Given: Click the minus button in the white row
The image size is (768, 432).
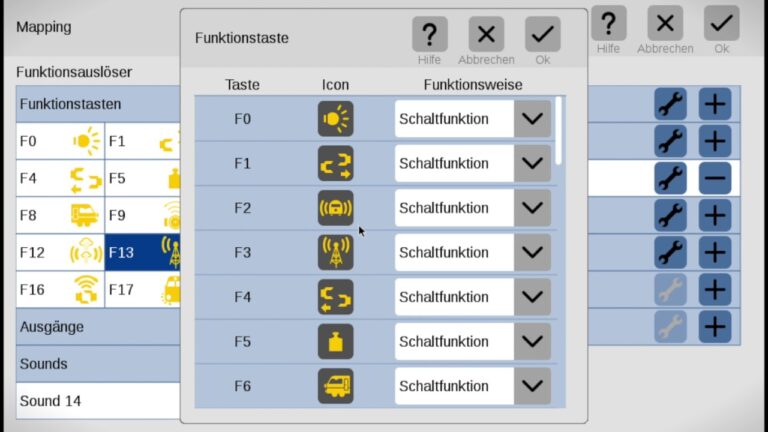Looking at the screenshot, I should click(715, 178).
